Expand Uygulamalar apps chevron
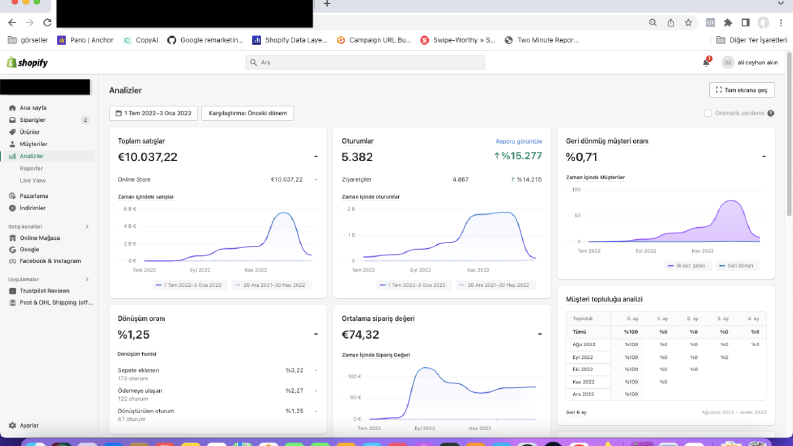The height and width of the screenshot is (446, 793). (x=87, y=279)
